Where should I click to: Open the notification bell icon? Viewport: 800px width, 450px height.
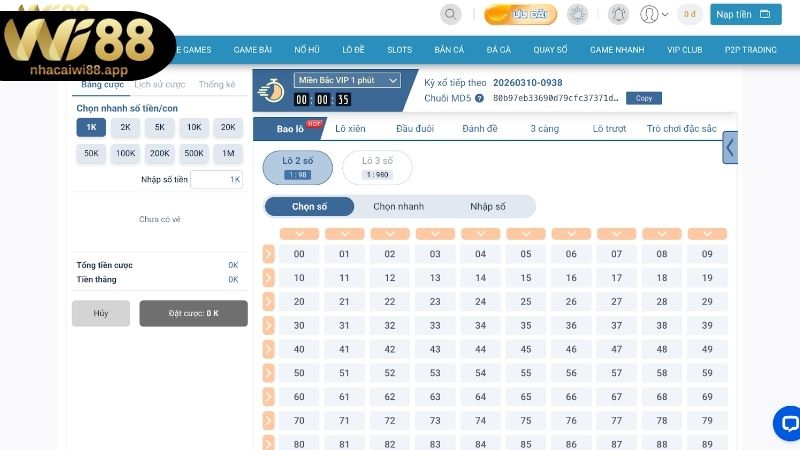click(x=618, y=14)
